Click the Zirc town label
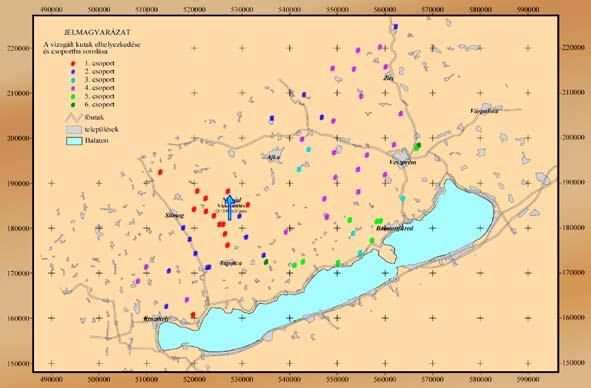 (x=388, y=78)
